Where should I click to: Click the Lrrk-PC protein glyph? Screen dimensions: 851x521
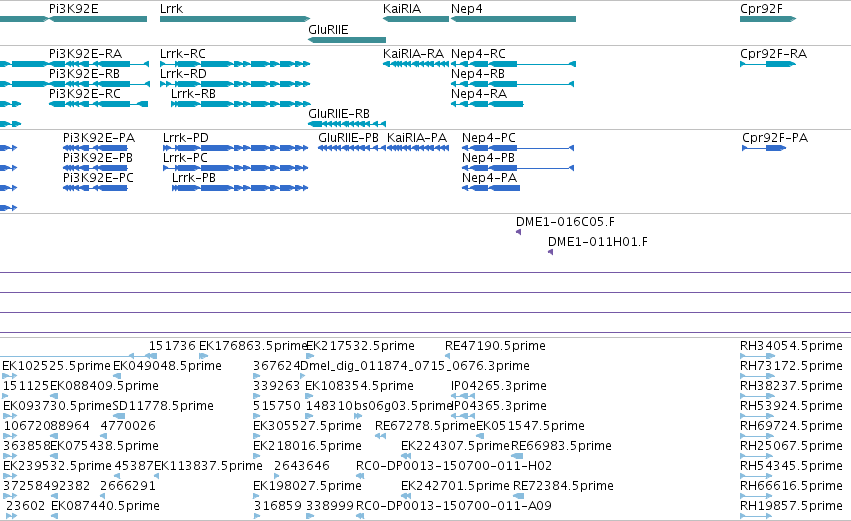pyautogui.click(x=236, y=168)
